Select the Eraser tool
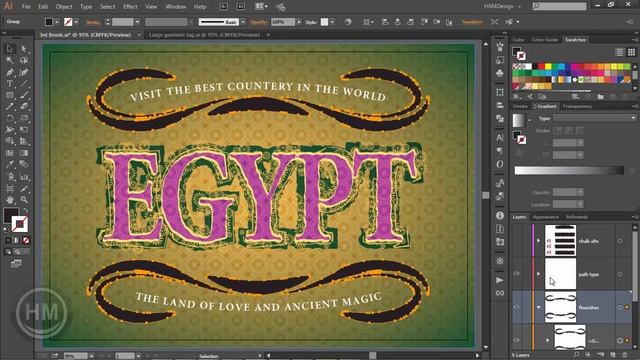The image size is (640, 360). pyautogui.click(x=24, y=107)
